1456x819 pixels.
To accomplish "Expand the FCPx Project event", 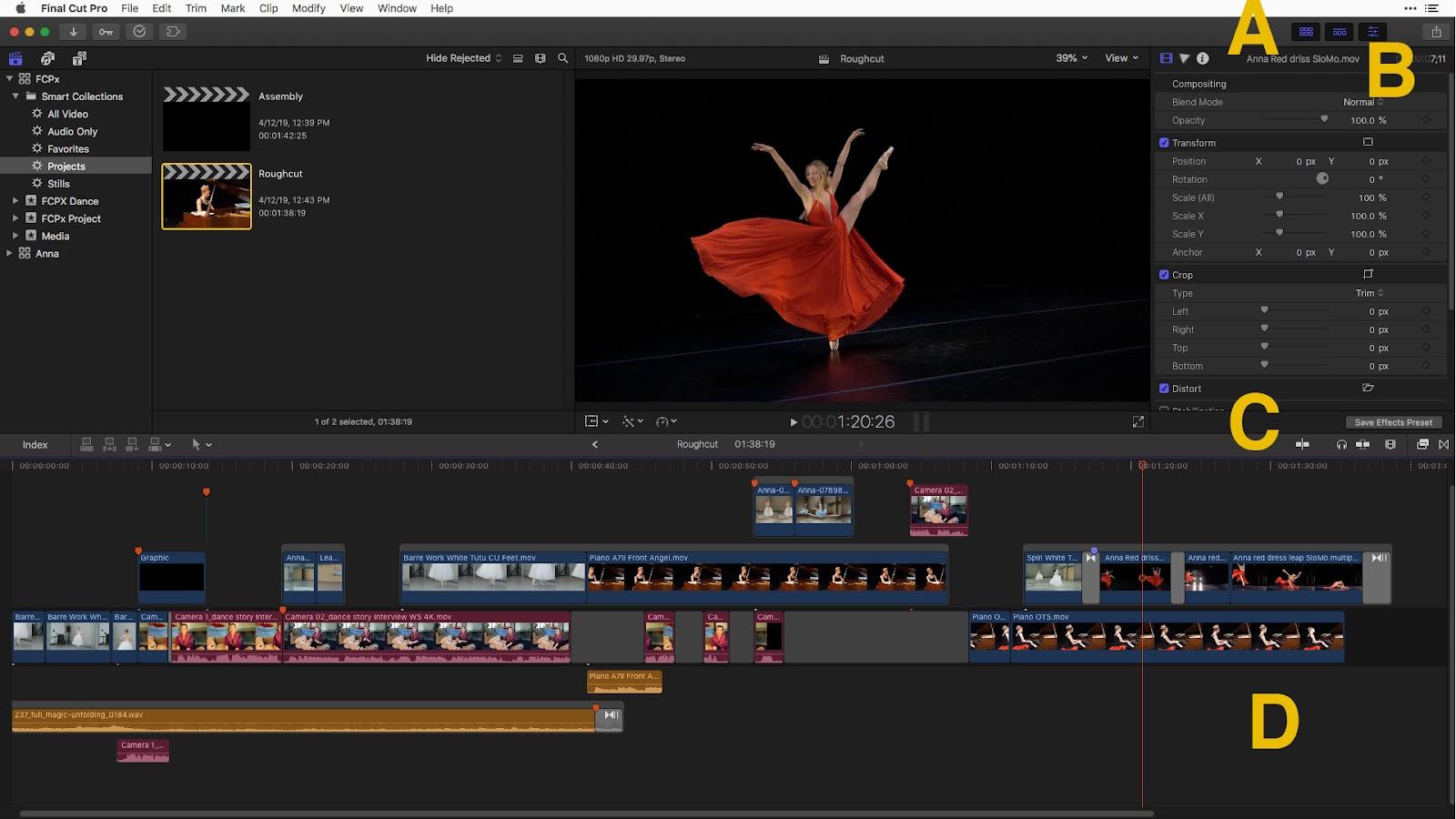I will pos(15,217).
